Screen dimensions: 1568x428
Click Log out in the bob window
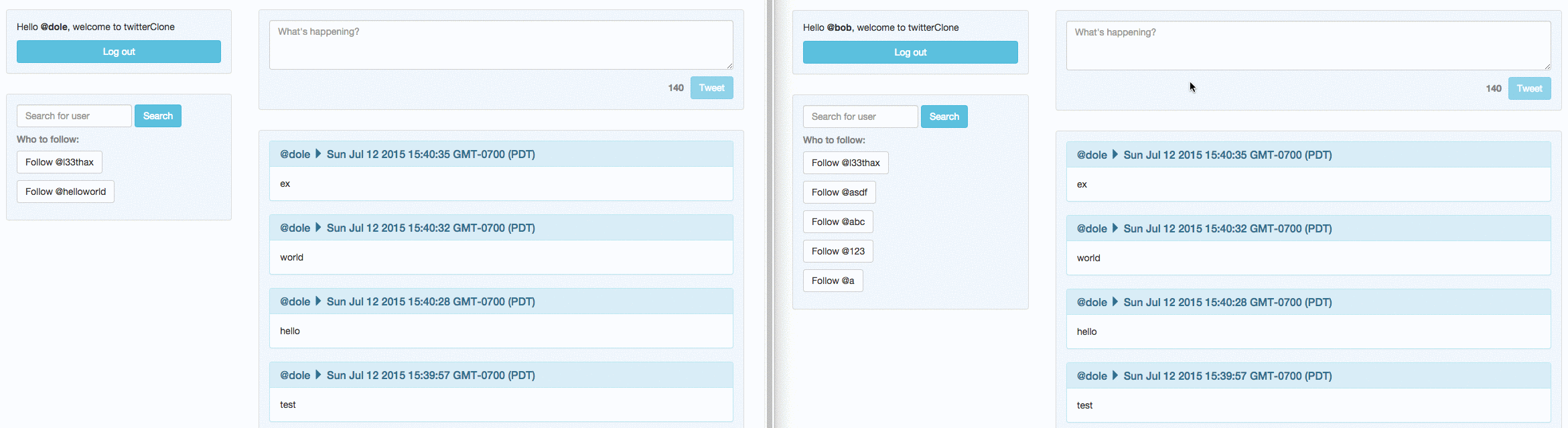[x=910, y=52]
